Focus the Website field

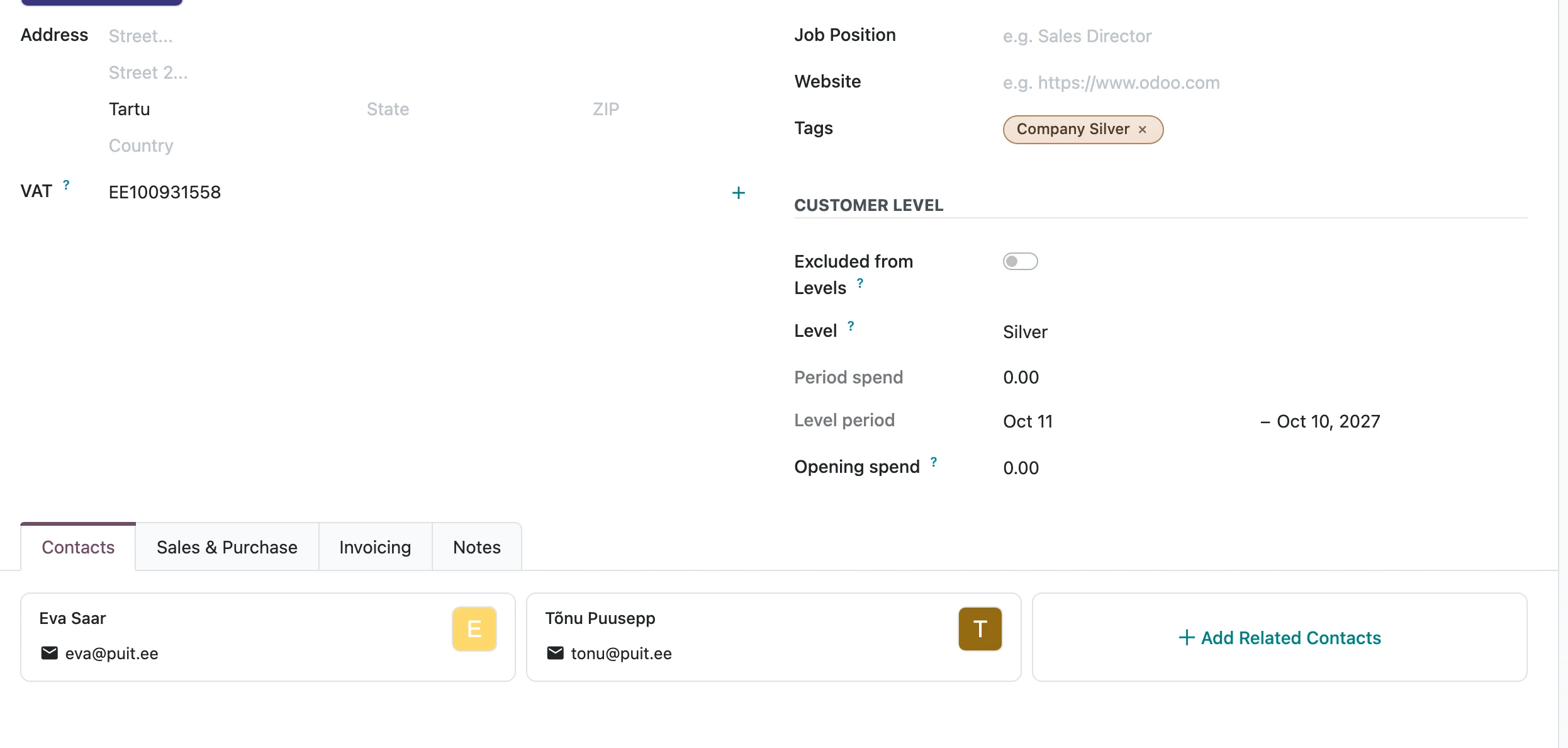pos(1265,82)
